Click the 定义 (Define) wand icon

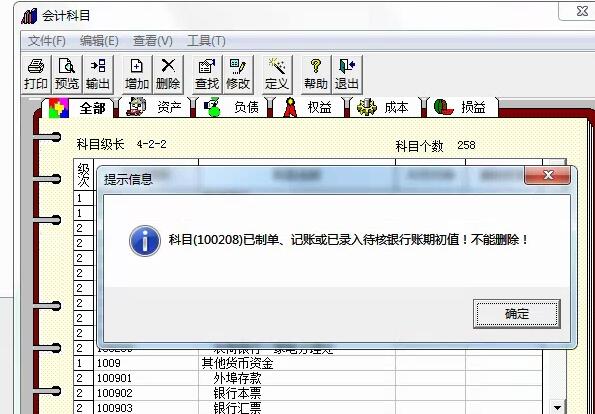coord(277,74)
